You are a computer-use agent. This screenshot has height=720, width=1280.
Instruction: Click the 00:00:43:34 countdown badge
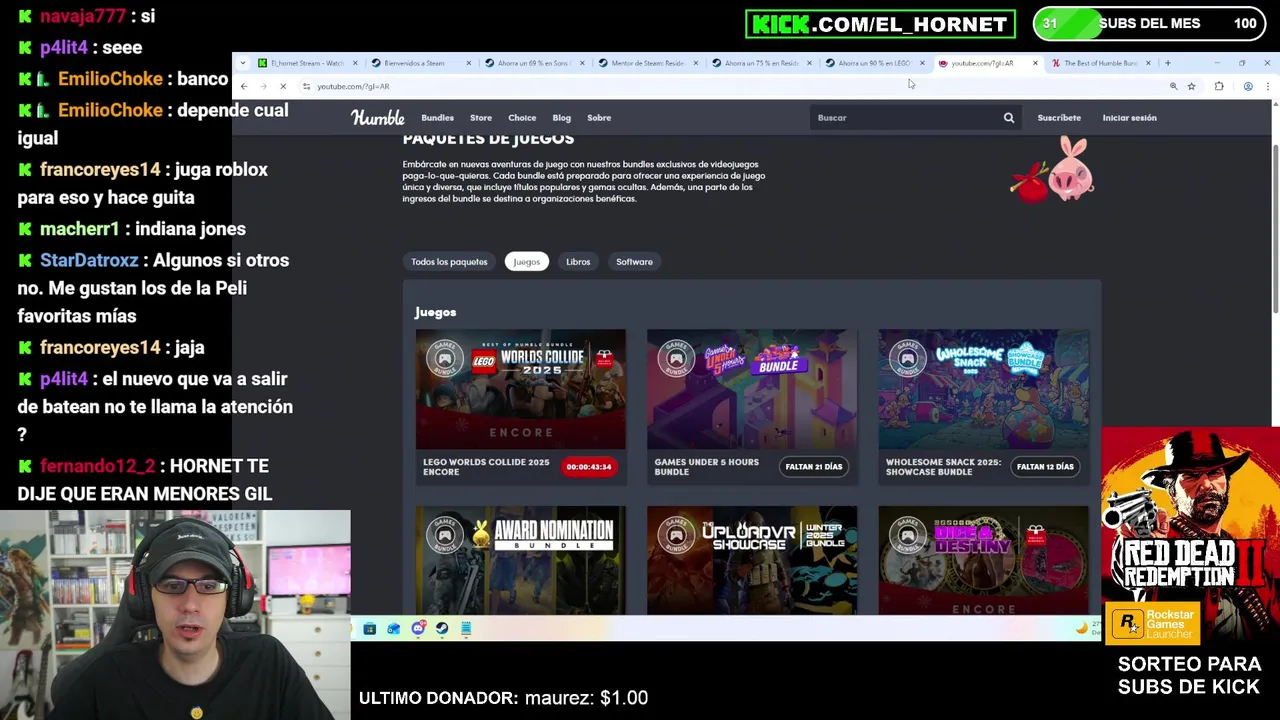click(589, 467)
